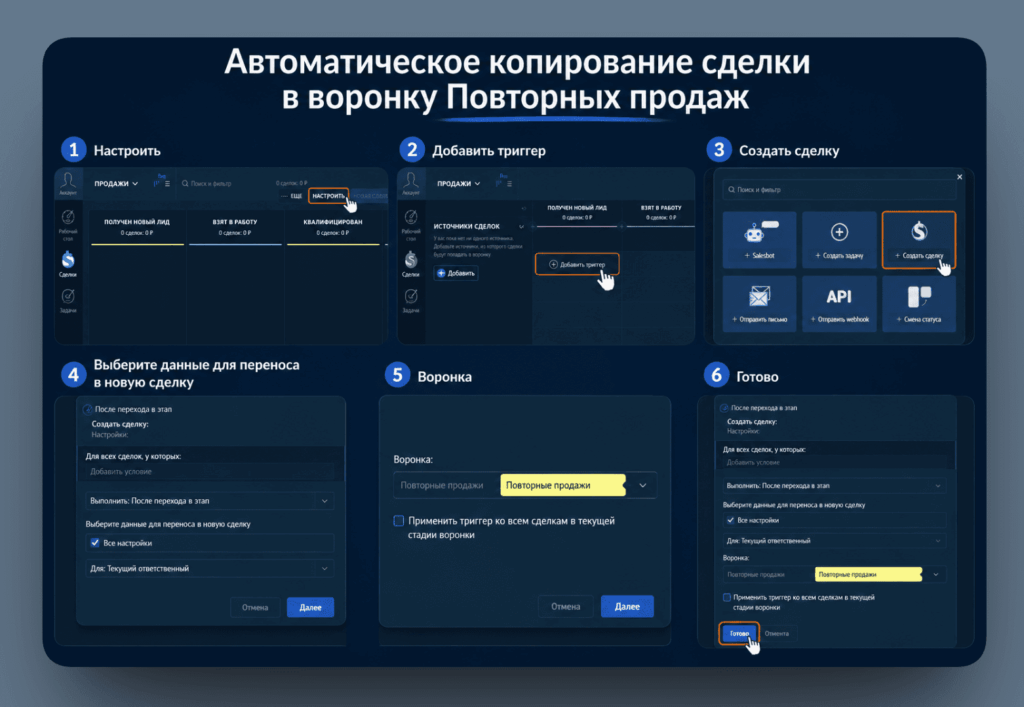Click the Настроить button
1024x707 pixels.
pos(328,196)
